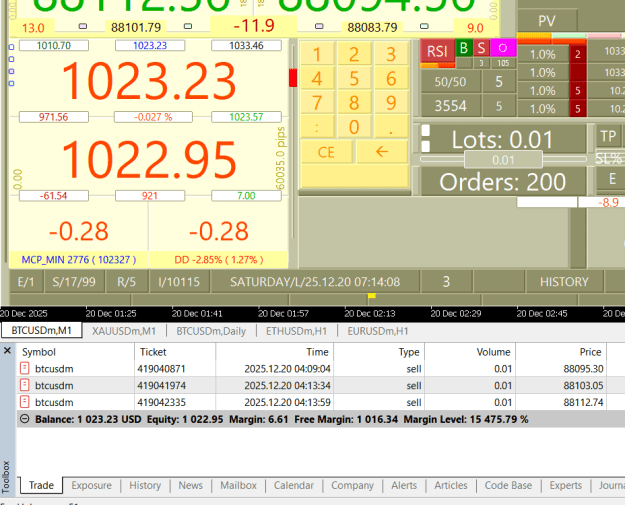The height and width of the screenshot is (505, 625).
Task: Click the Orders: 200 panel
Action: [x=503, y=182]
